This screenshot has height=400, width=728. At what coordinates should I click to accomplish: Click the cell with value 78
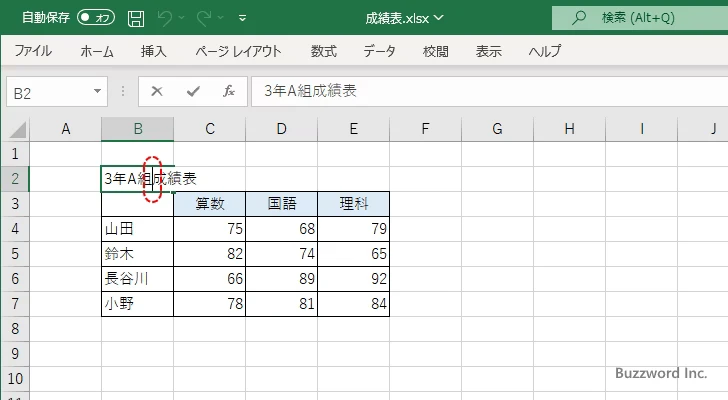[210, 304]
